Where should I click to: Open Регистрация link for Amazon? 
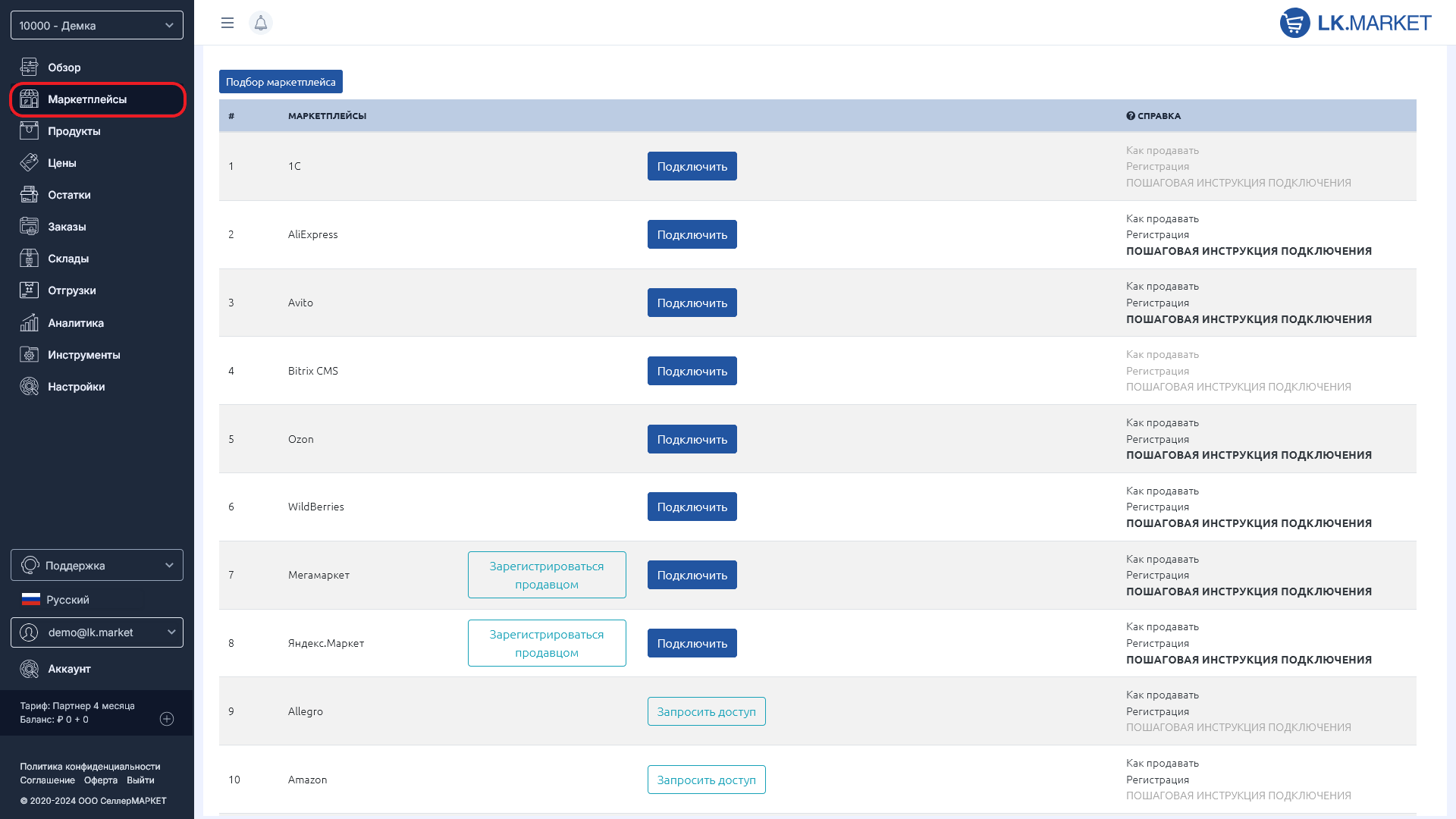(x=1157, y=780)
